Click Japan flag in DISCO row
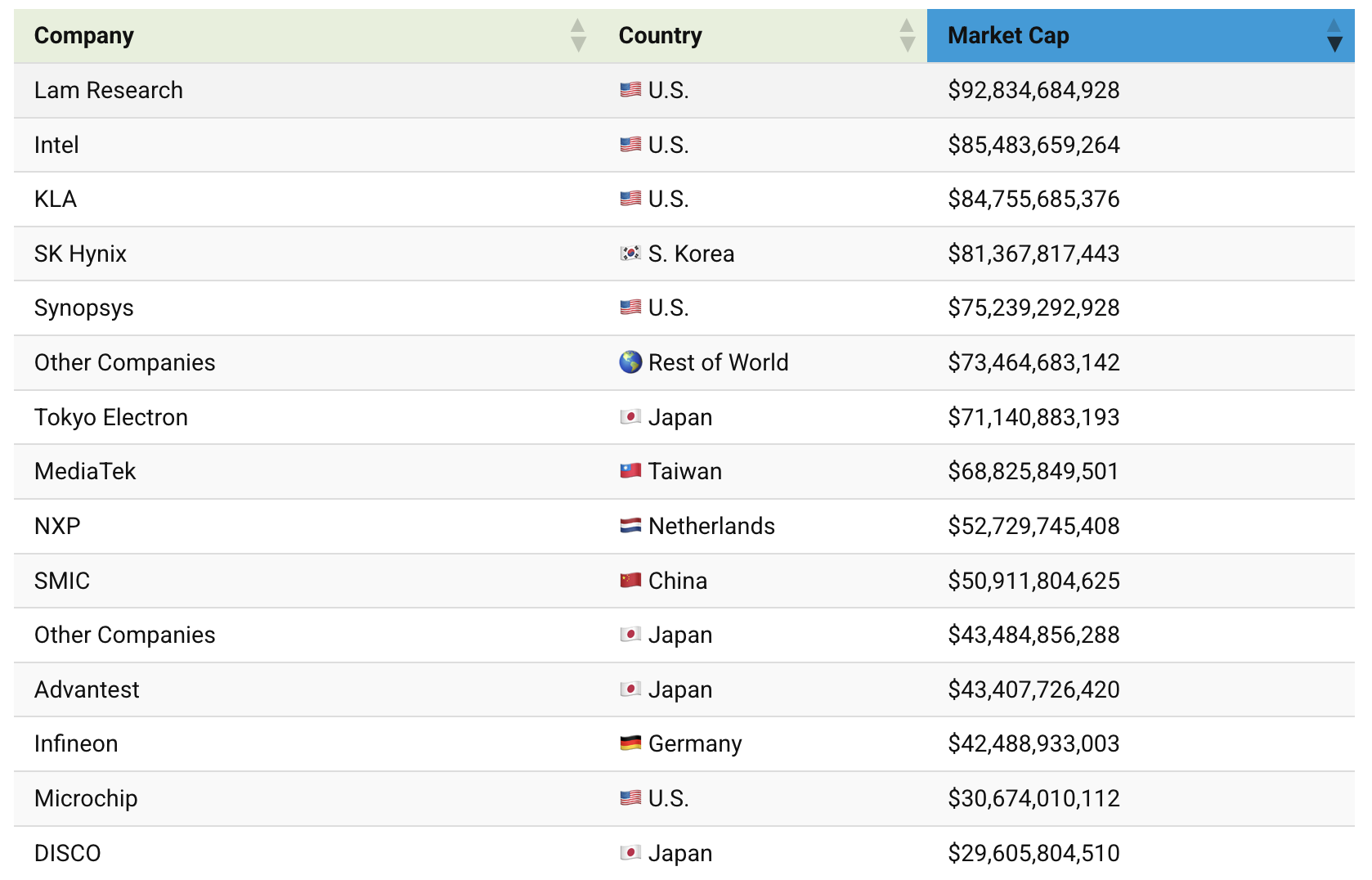 coord(630,853)
